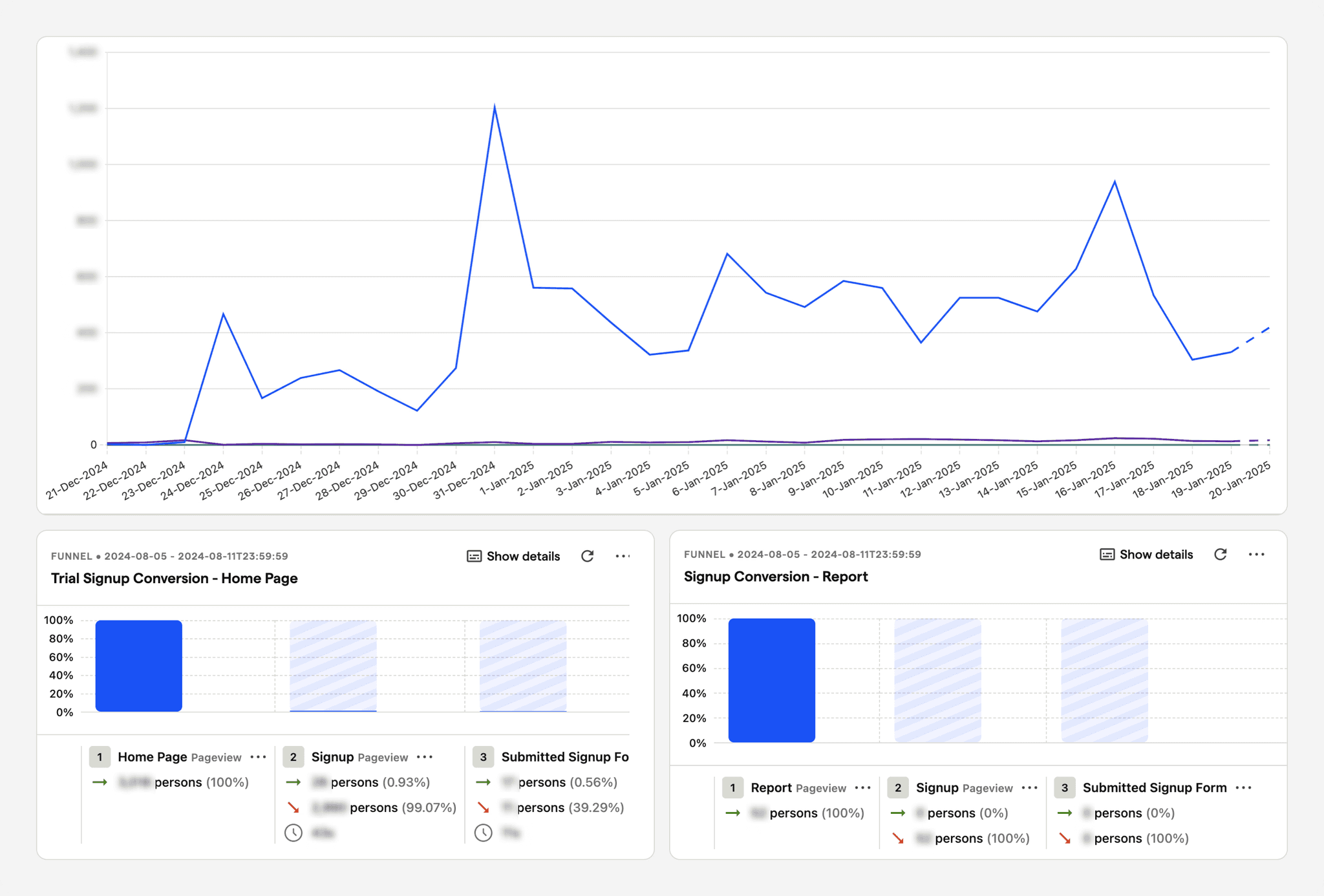Click the 16-Jan-2025 peak on line chart
The width and height of the screenshot is (1324, 896).
[1115, 182]
